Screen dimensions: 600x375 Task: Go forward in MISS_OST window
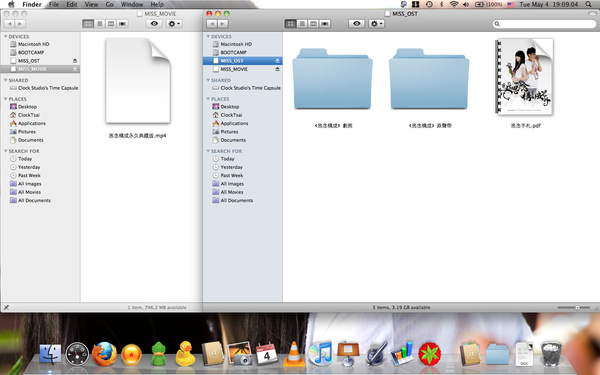[x=223, y=24]
